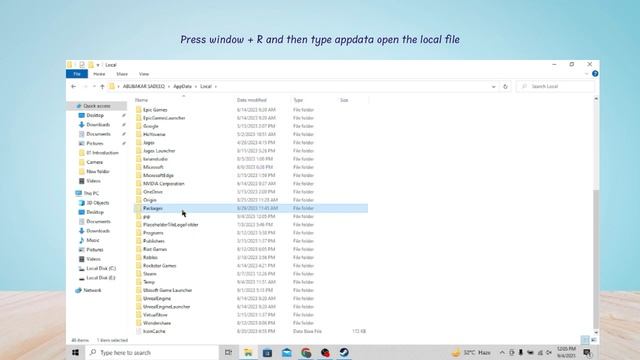This screenshot has height=360, width=640.
Task: Select the Origin folder
Action: tap(150, 200)
